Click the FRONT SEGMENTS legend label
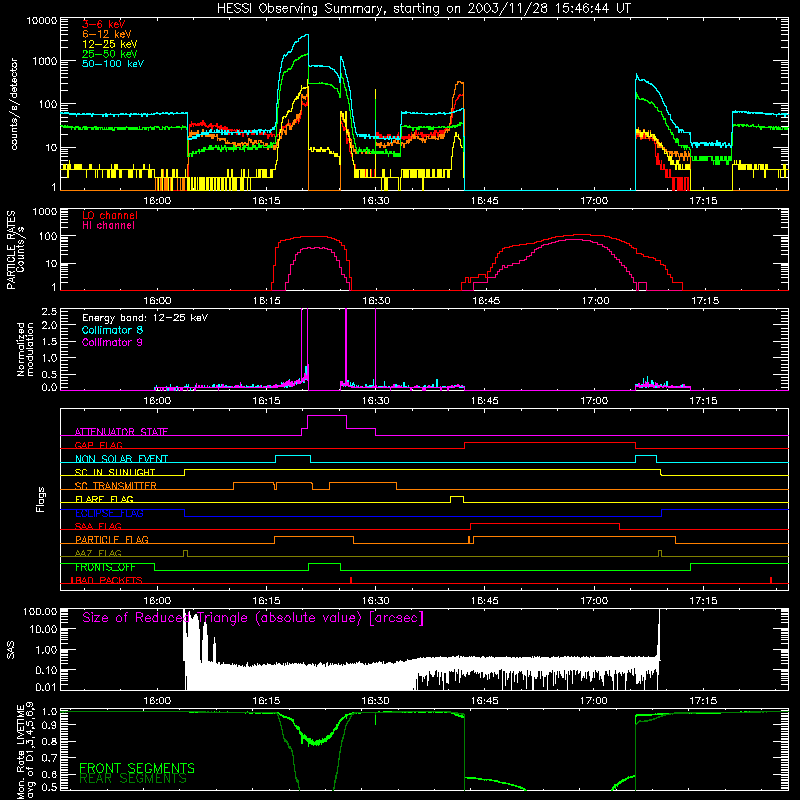The width and height of the screenshot is (800, 800). point(137,768)
